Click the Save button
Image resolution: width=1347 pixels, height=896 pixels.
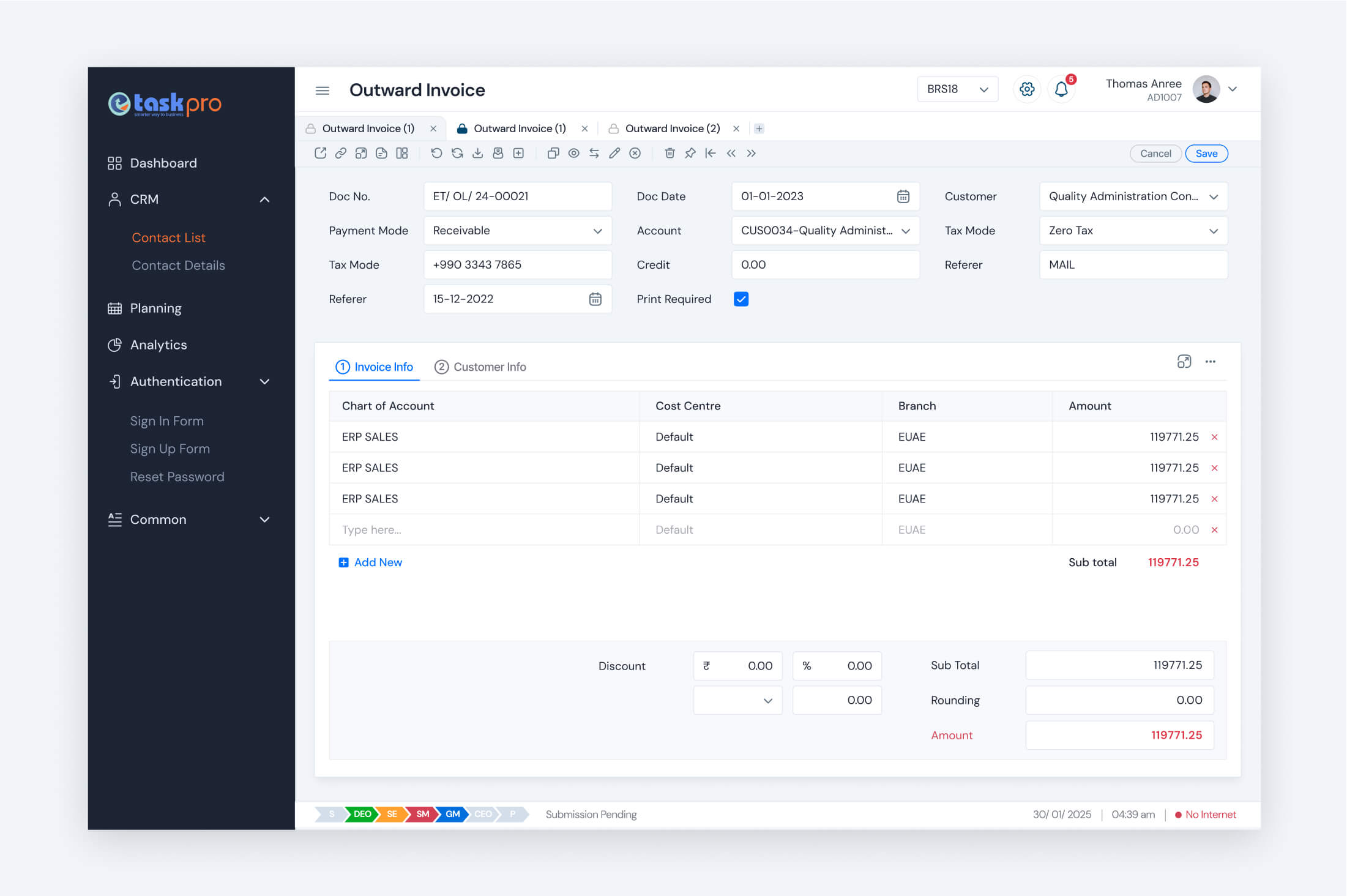pos(1206,154)
